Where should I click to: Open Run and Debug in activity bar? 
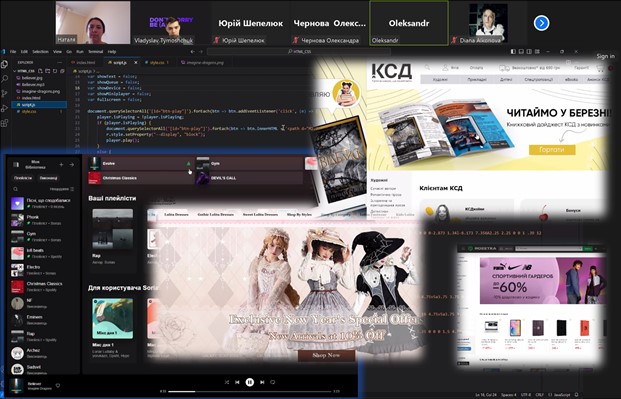pos(4,108)
